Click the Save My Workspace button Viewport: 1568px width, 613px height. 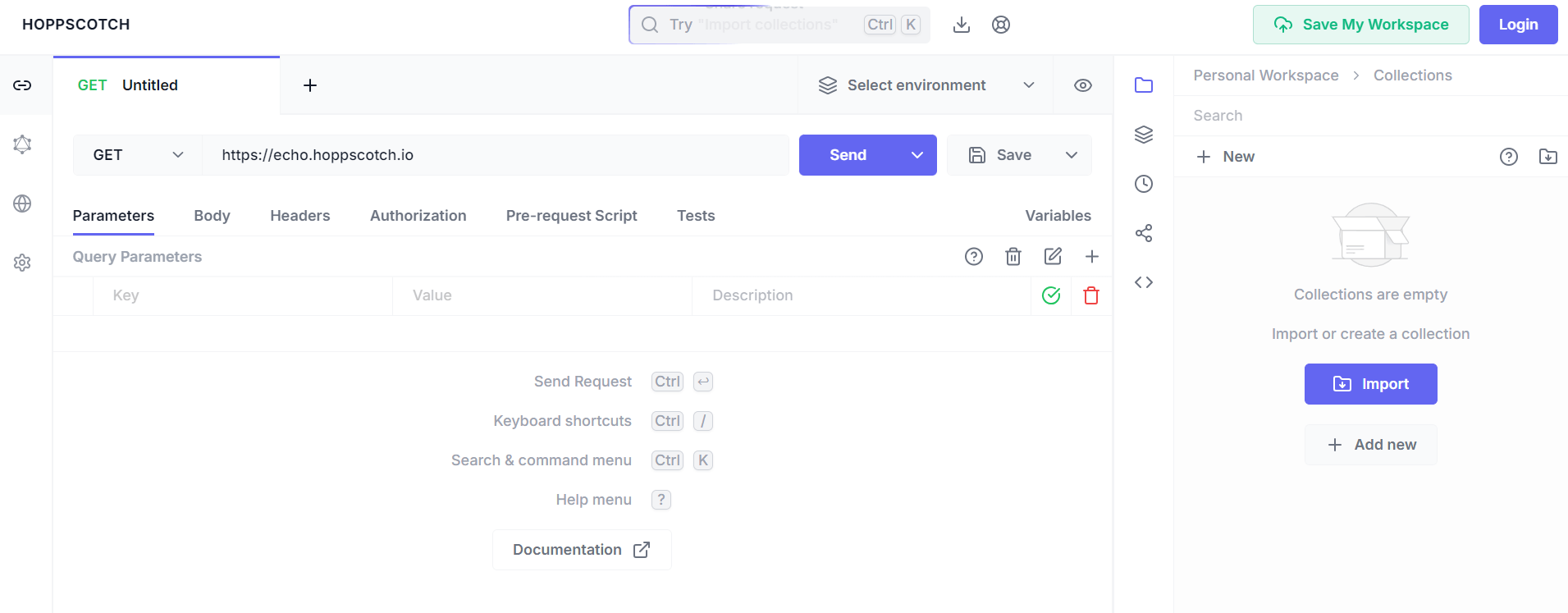(1361, 25)
